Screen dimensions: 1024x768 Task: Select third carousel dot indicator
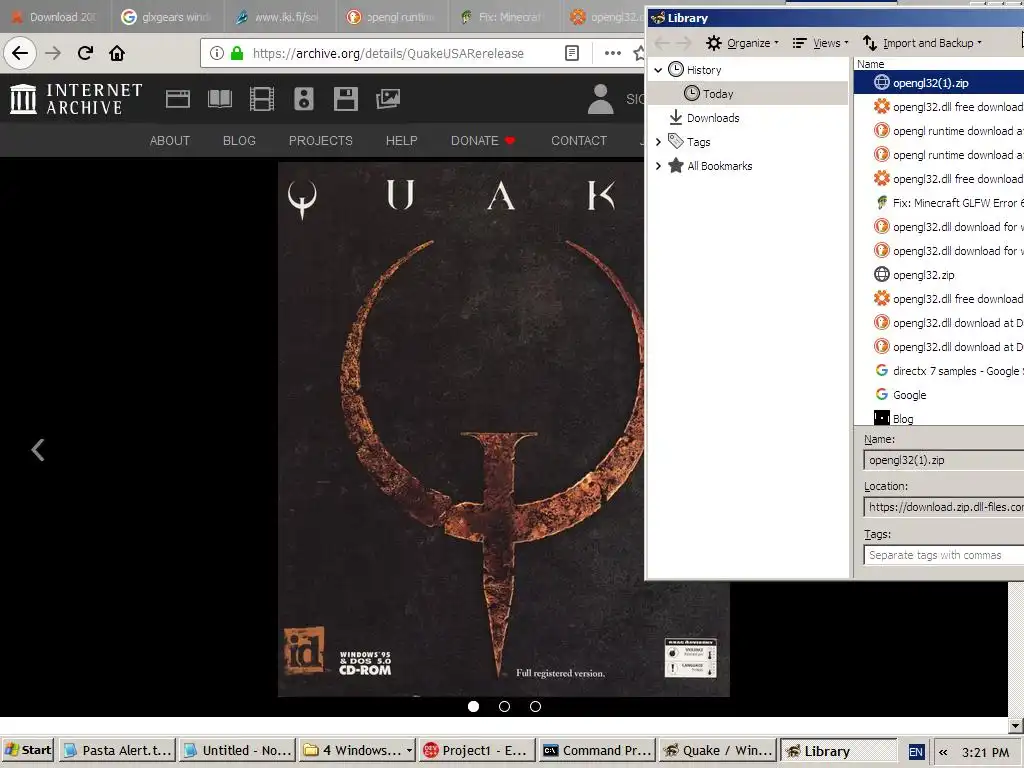point(536,707)
